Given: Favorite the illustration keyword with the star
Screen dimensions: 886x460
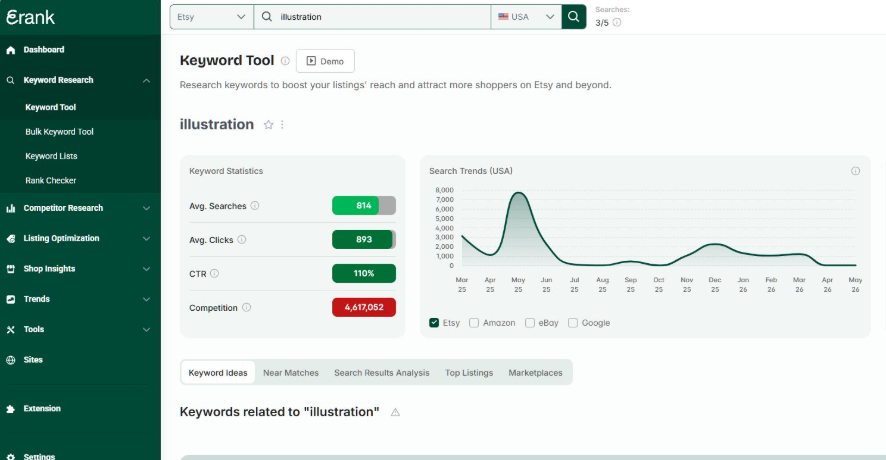Looking at the screenshot, I should coord(268,125).
